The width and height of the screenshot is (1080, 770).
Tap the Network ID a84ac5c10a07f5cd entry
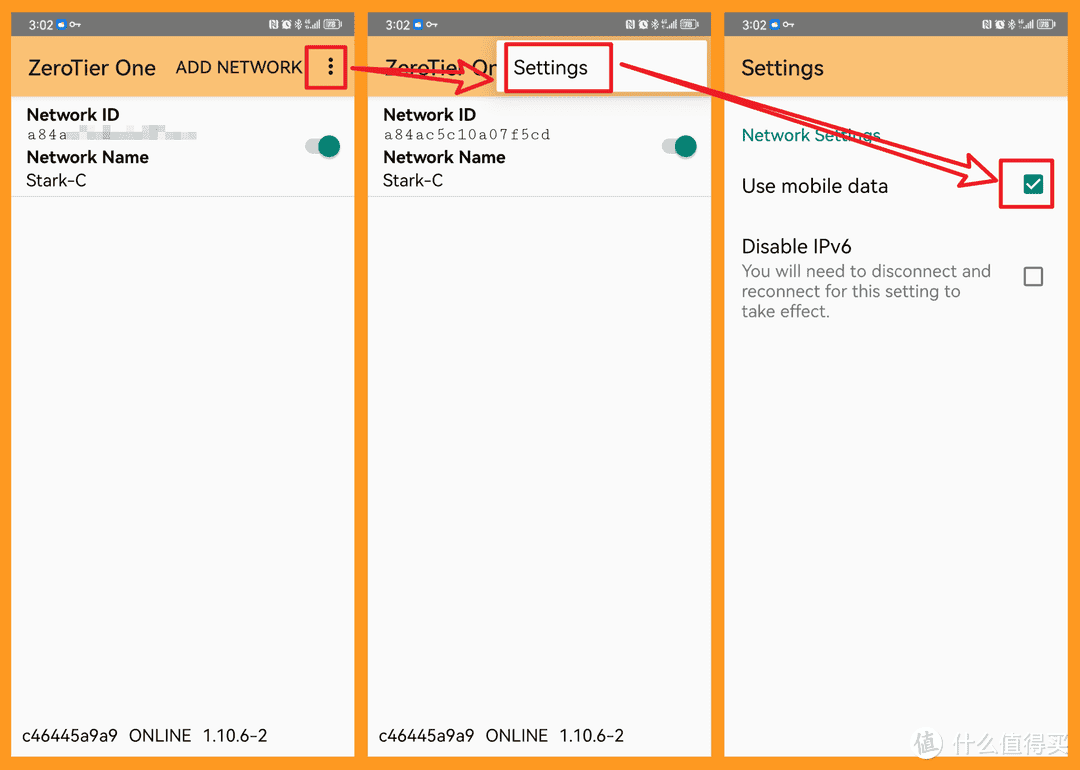467,135
